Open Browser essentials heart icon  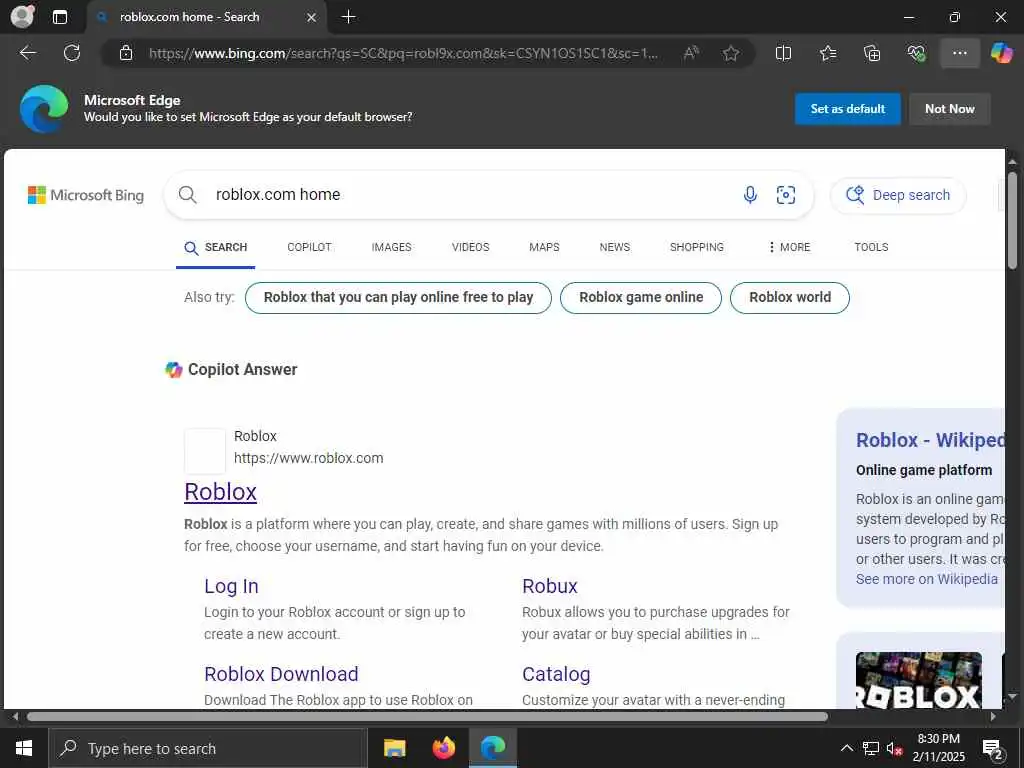point(916,53)
